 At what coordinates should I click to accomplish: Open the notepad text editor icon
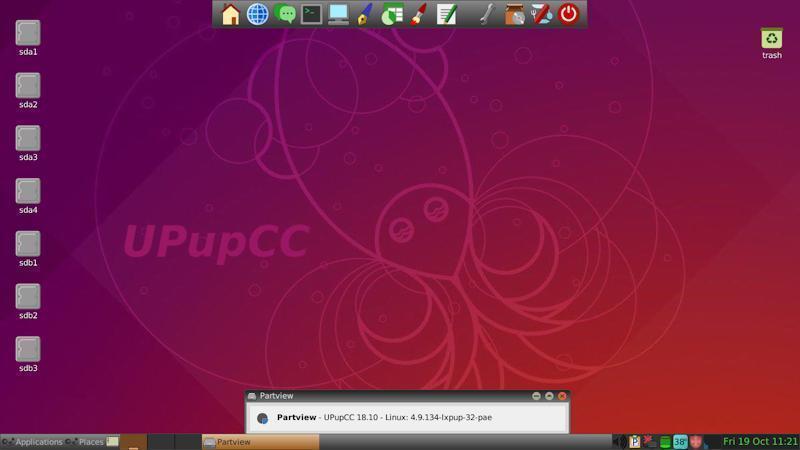click(446, 14)
